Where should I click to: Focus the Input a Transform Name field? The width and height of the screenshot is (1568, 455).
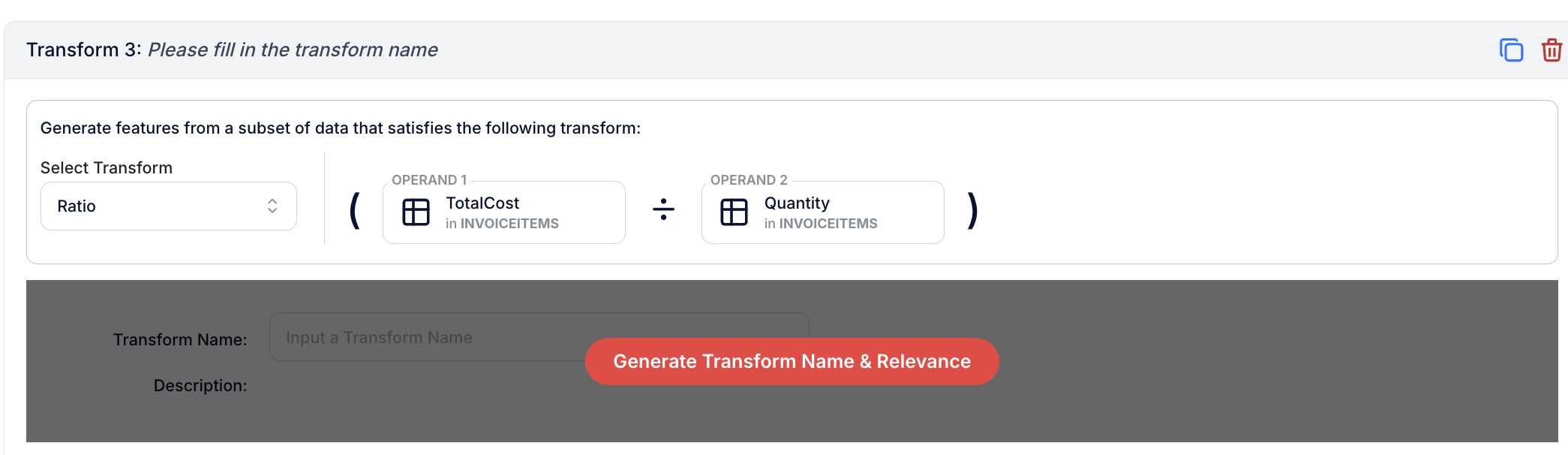pyautogui.click(x=539, y=337)
